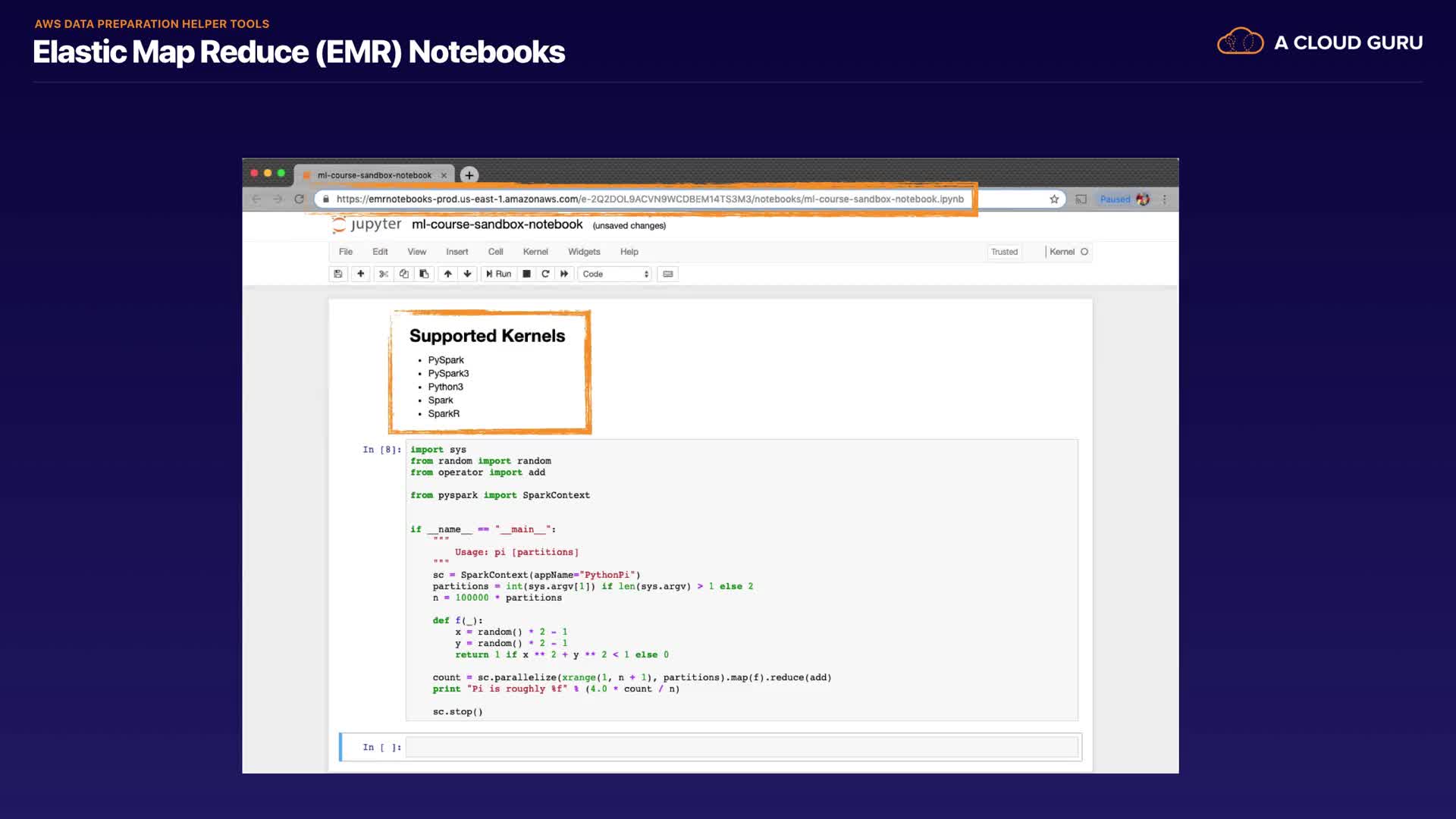Open the Cell menu

click(x=495, y=252)
